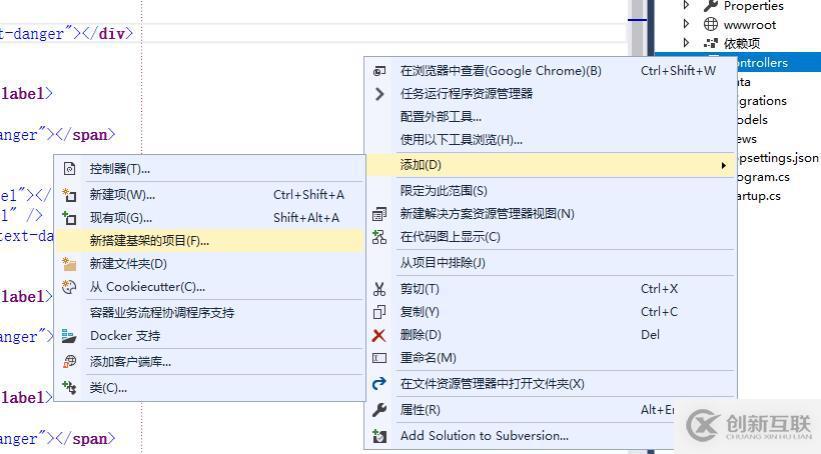Viewport: 821px width, 454px height.
Task: Select Startup.cs file in tree
Action: pyautogui.click(x=759, y=196)
